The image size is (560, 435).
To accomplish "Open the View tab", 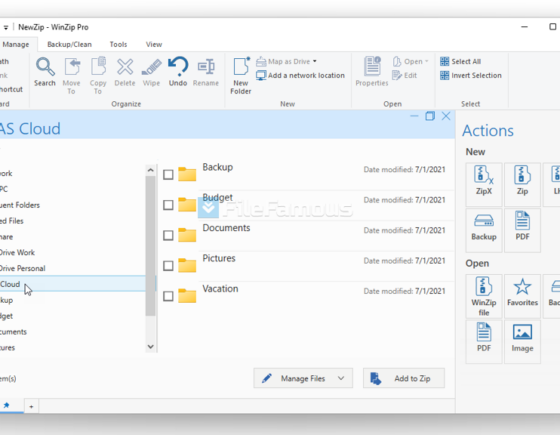I will tap(154, 44).
